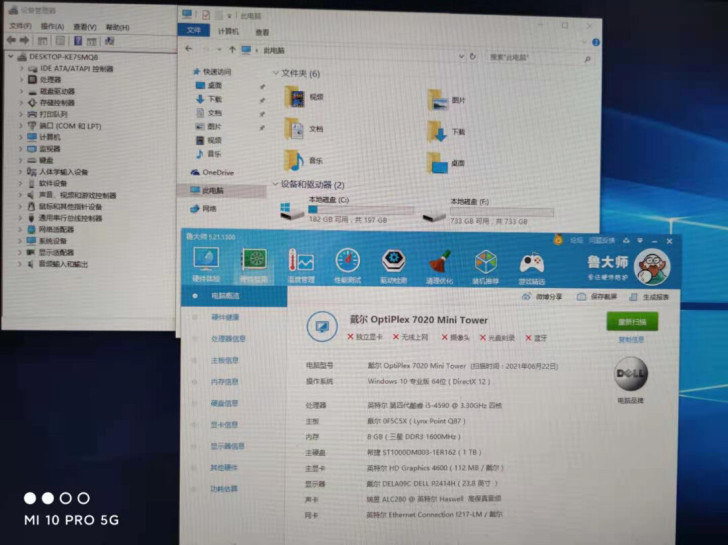Click Explorer back navigation arrow
This screenshot has height=545, width=728.
188,48
